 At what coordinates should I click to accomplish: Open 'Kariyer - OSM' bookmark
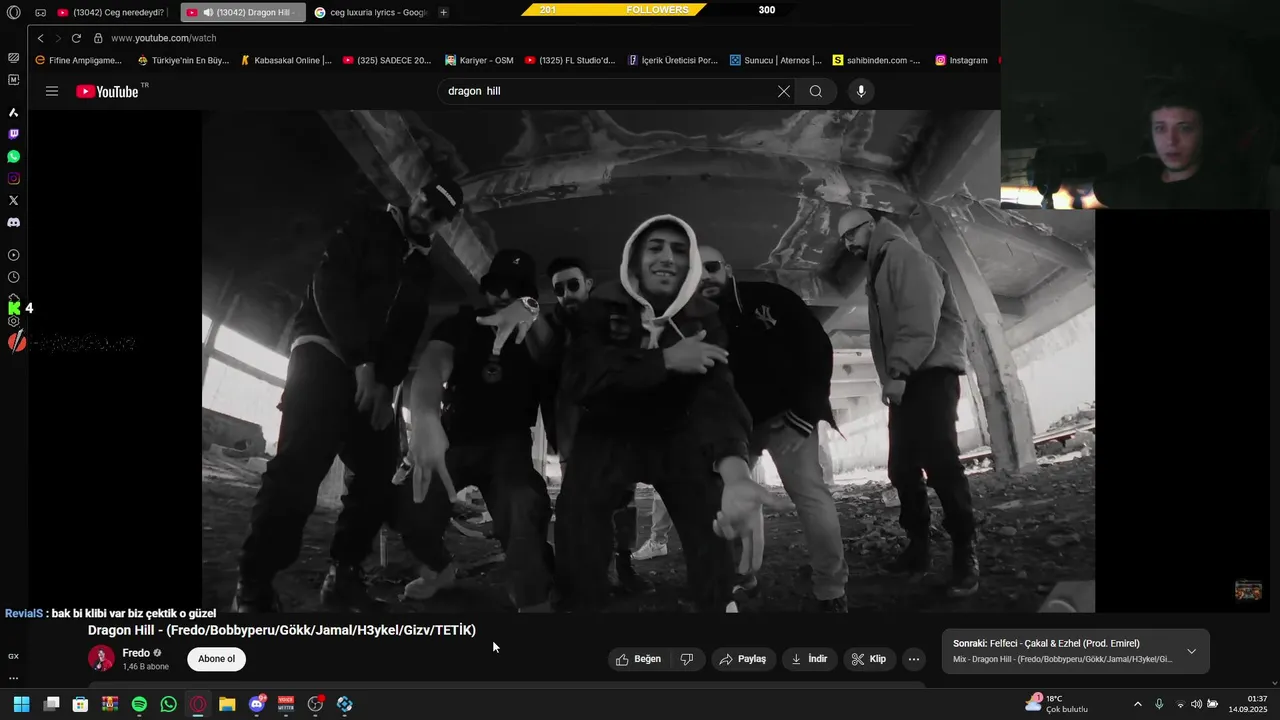tap(479, 60)
